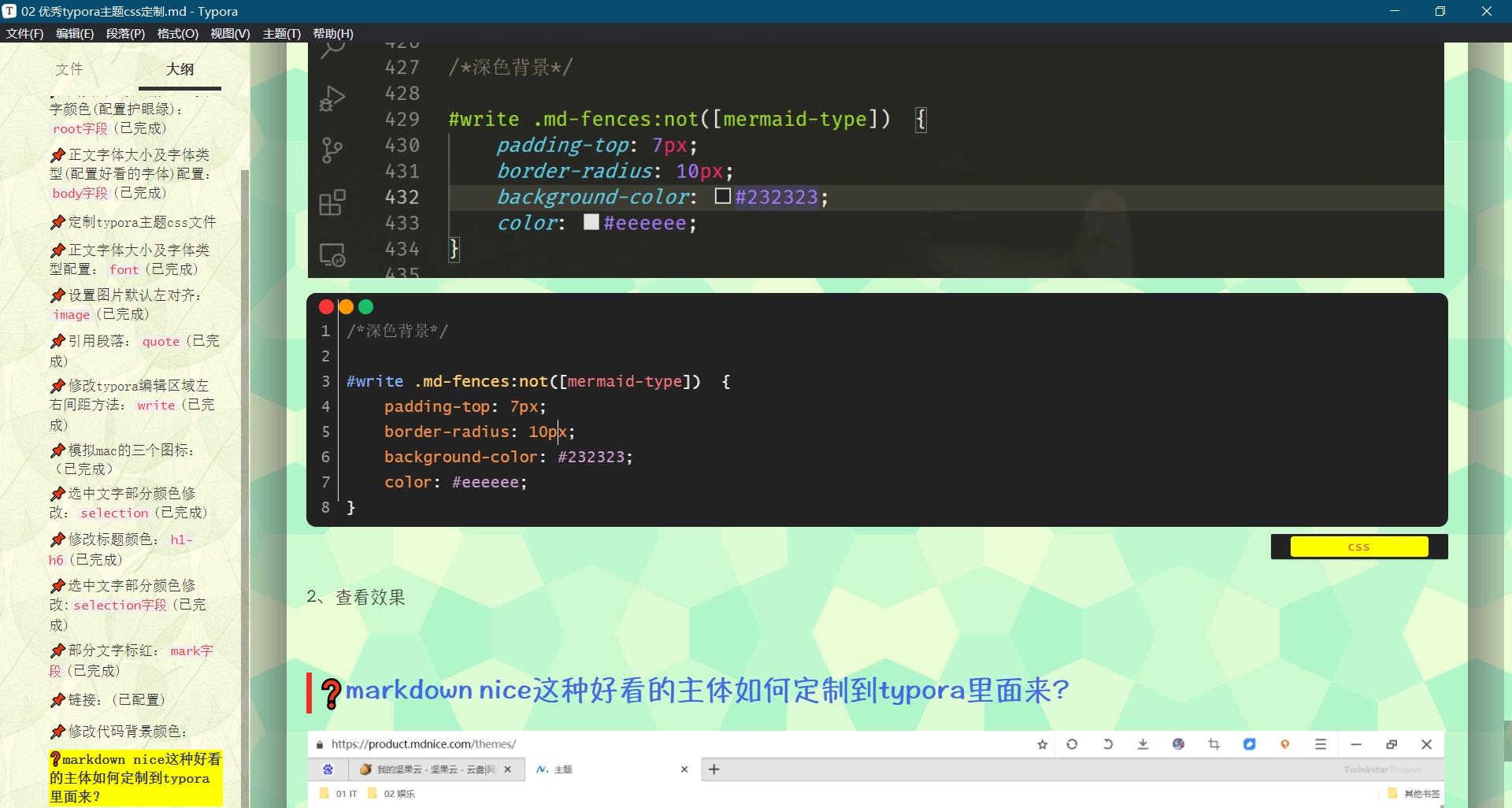1512x808 pixels.
Task: Go to outline item 修改typora编辑区域左右间距 write
Action: coord(132,405)
